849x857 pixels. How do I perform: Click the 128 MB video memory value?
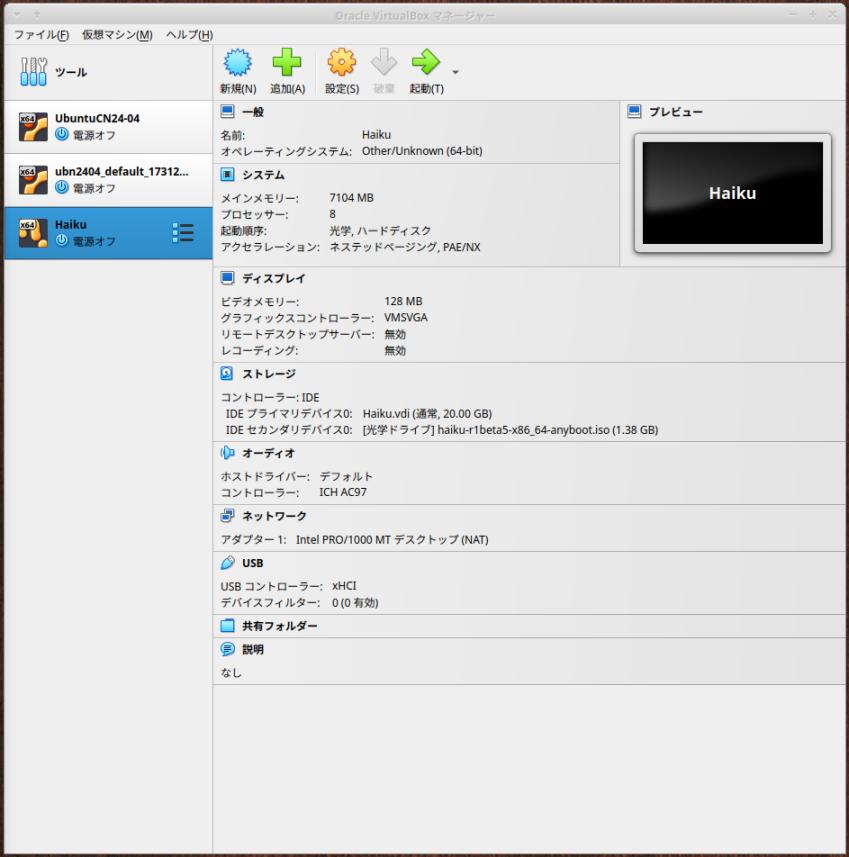click(403, 301)
